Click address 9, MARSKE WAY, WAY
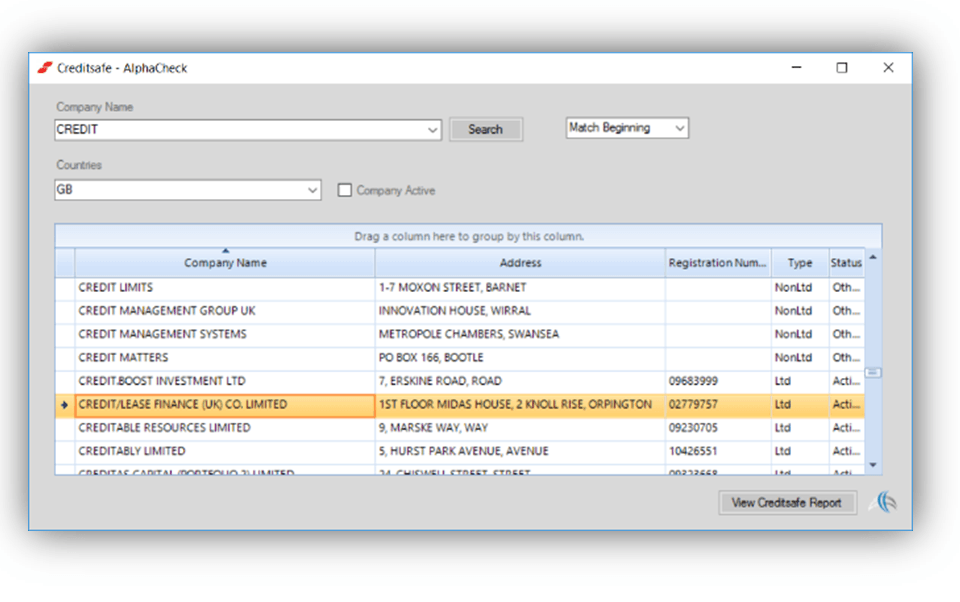960x602 pixels. (433, 427)
